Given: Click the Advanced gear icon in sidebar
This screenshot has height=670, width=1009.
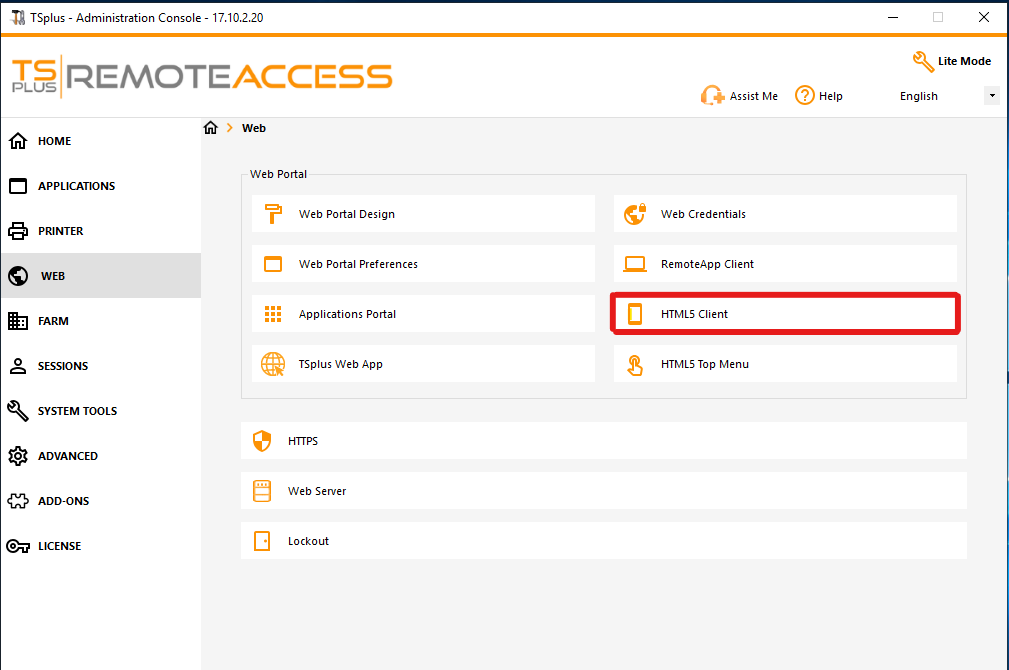Looking at the screenshot, I should click(18, 456).
